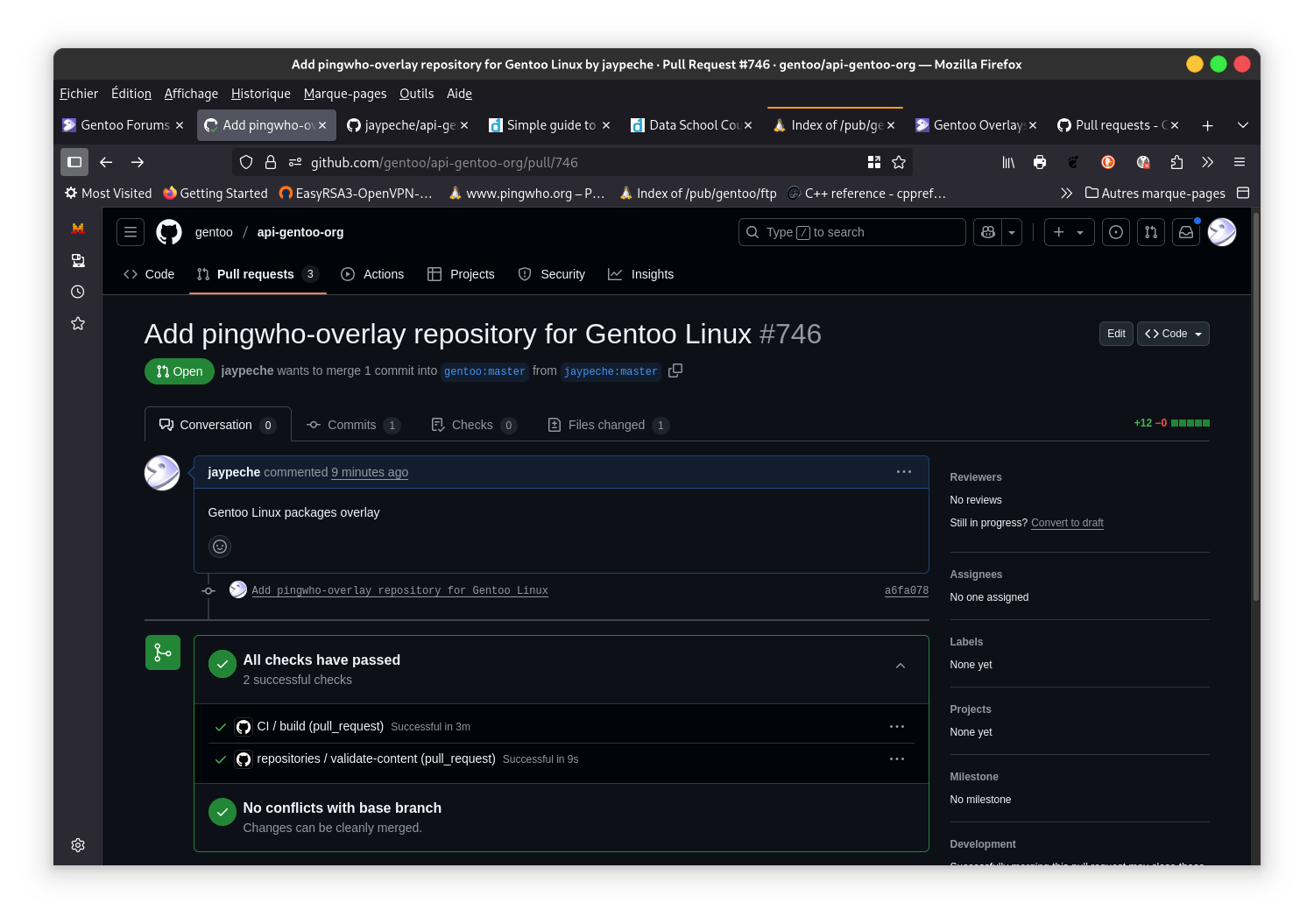Show more toolbar tools overflow chevron
Image resolution: width=1314 pixels, height=924 pixels.
(1208, 162)
